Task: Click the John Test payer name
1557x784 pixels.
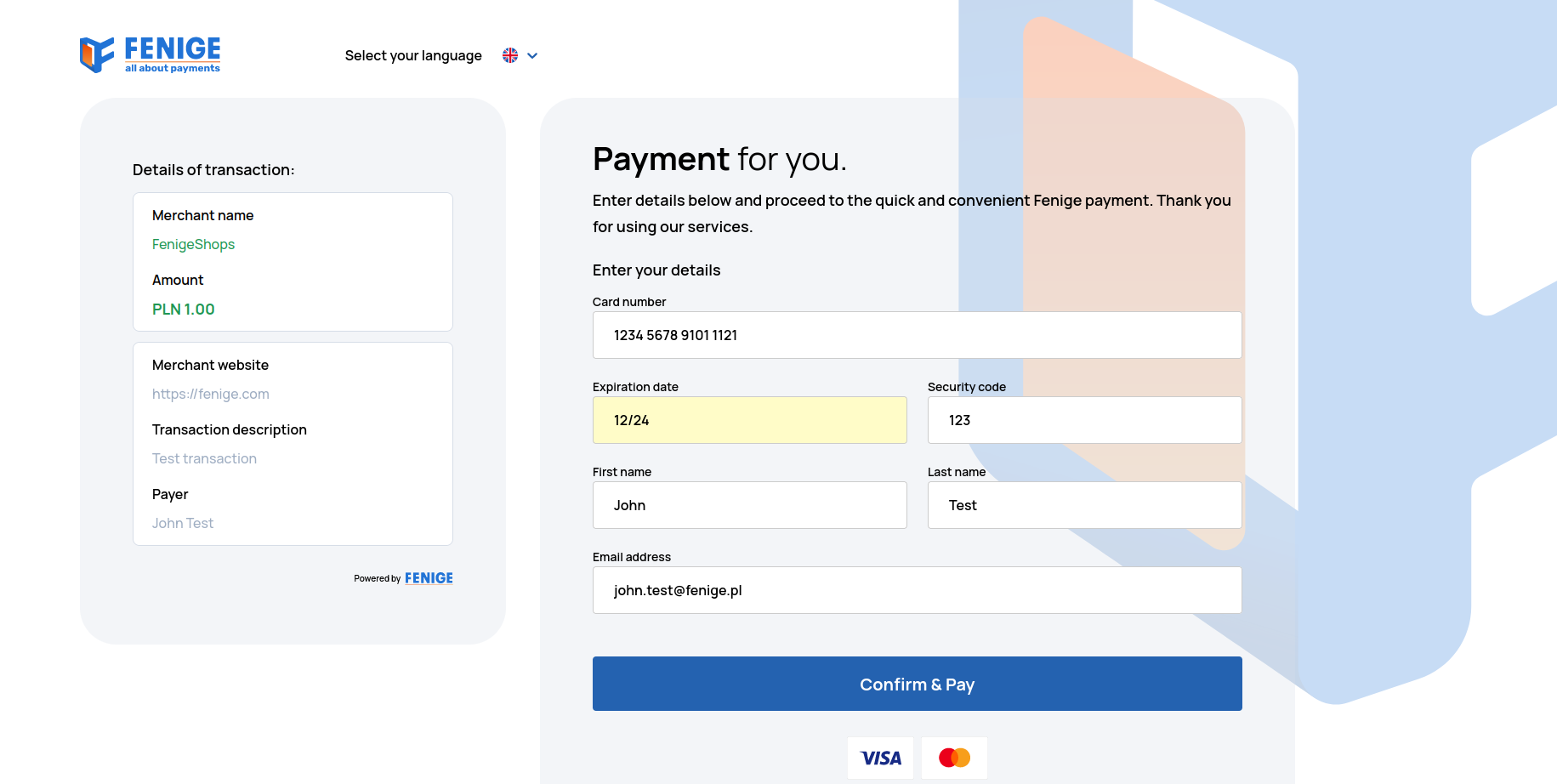Action: (x=183, y=523)
